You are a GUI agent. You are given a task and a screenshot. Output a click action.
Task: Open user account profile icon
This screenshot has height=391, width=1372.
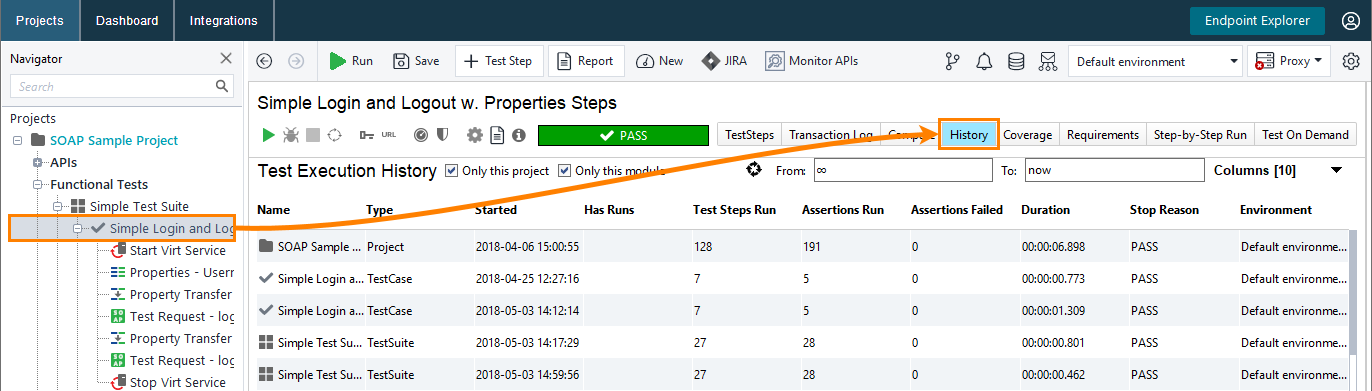1351,20
